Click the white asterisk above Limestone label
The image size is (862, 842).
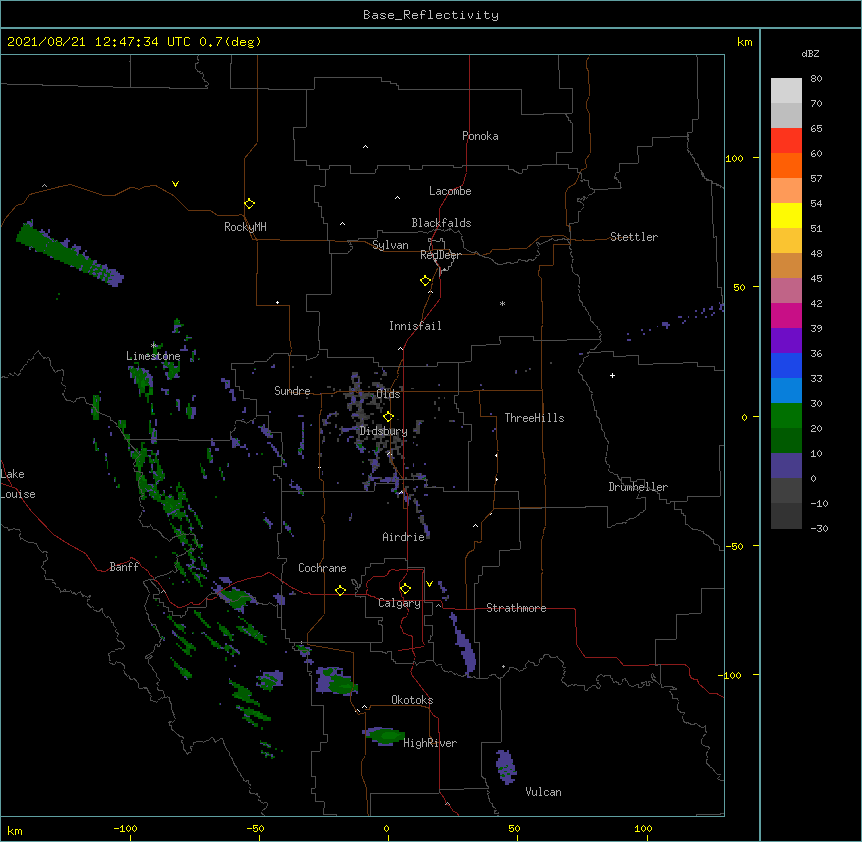[154, 346]
